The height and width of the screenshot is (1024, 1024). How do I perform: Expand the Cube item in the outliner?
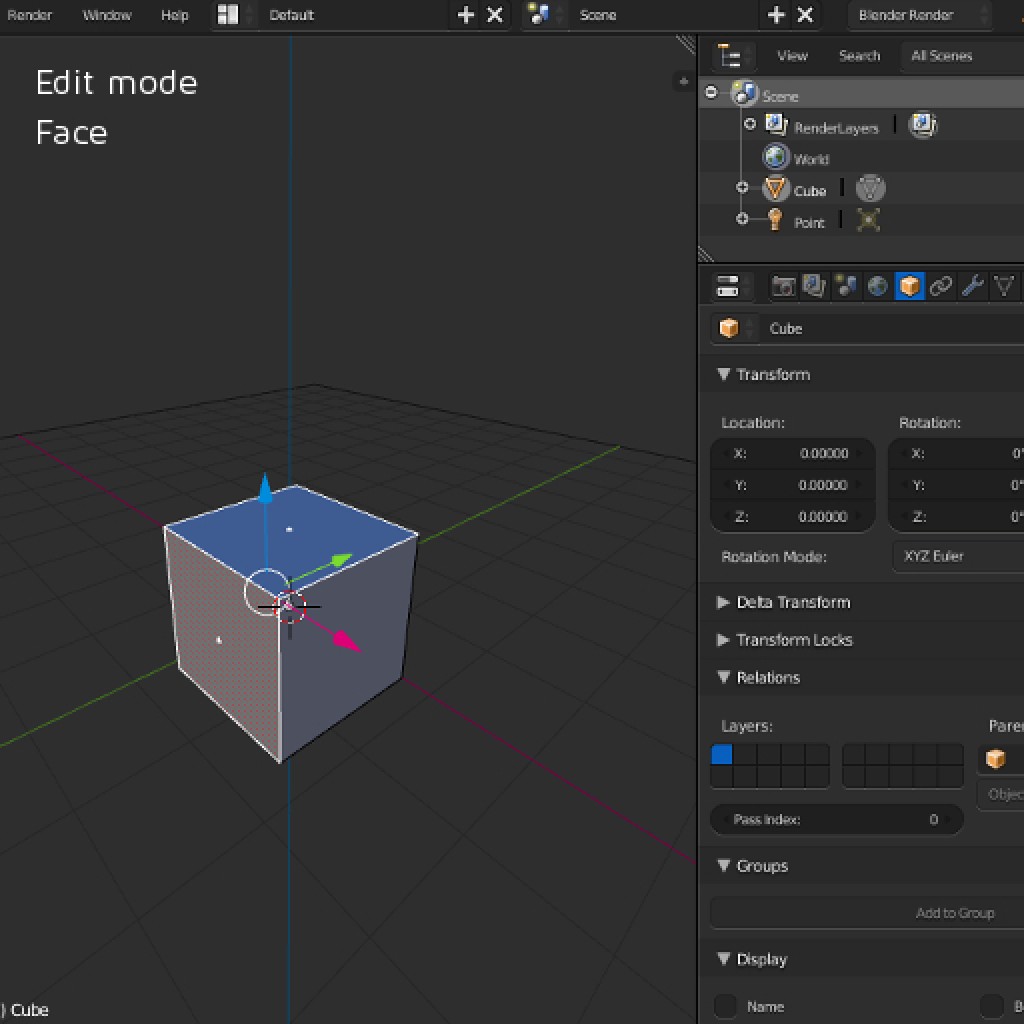pos(742,188)
